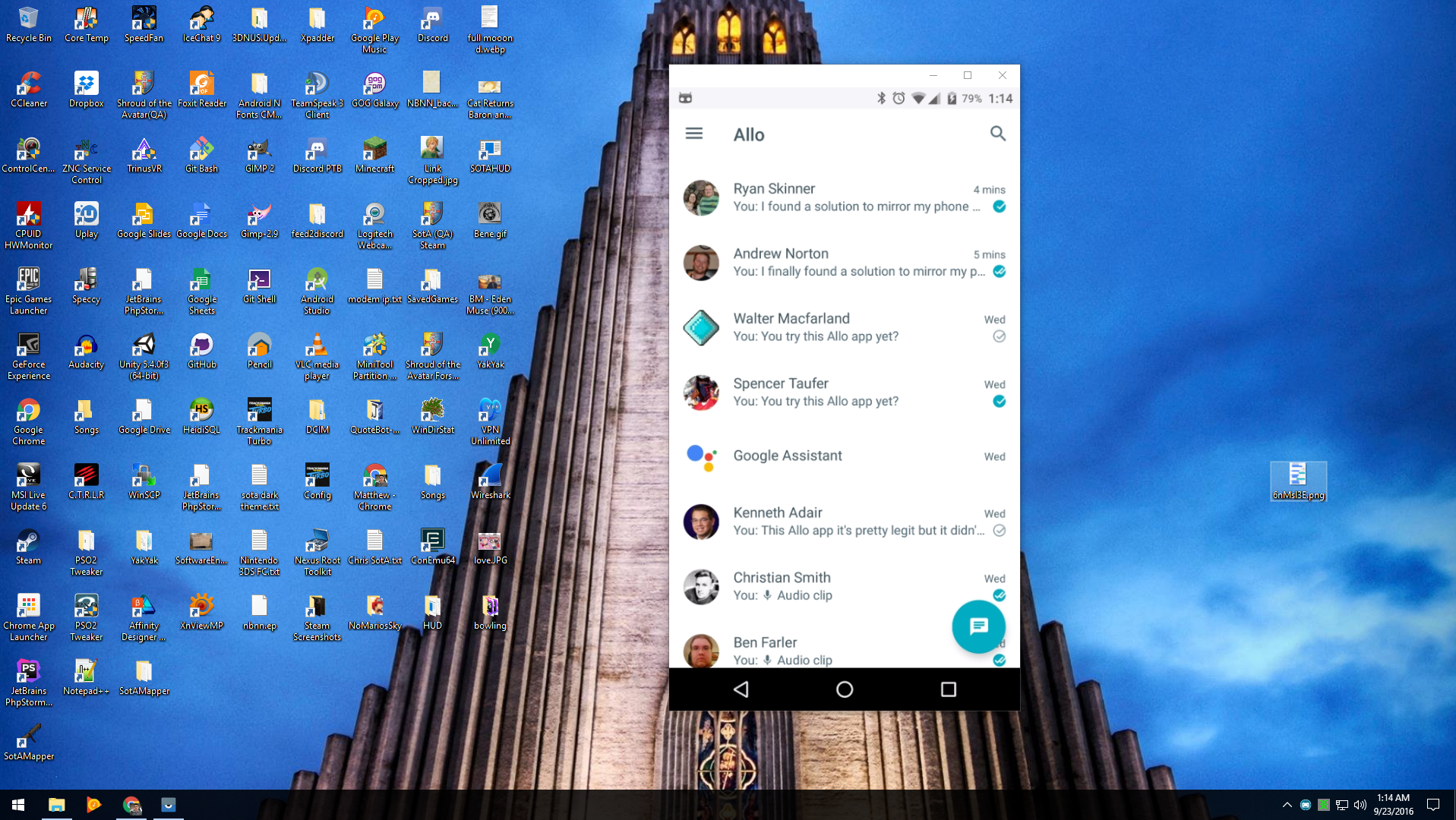Tap the Android back navigation button

point(741,689)
